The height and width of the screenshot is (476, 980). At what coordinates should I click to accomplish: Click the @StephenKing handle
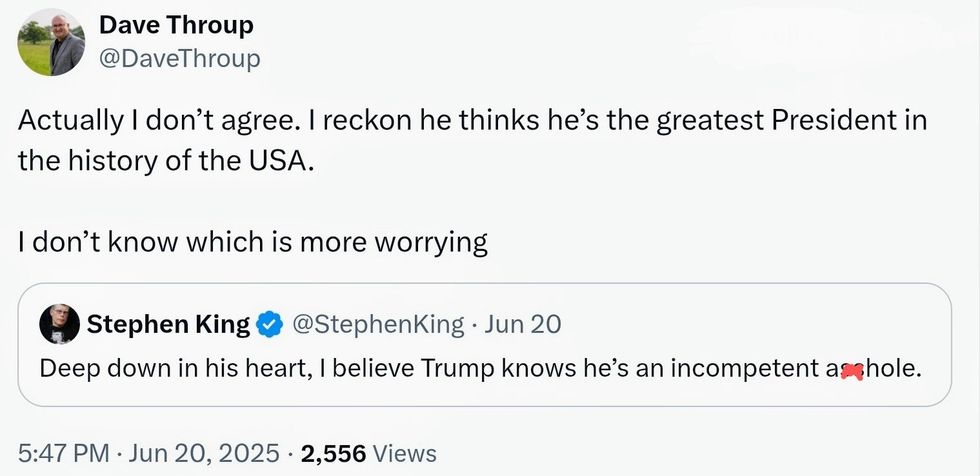pyautogui.click(x=377, y=324)
